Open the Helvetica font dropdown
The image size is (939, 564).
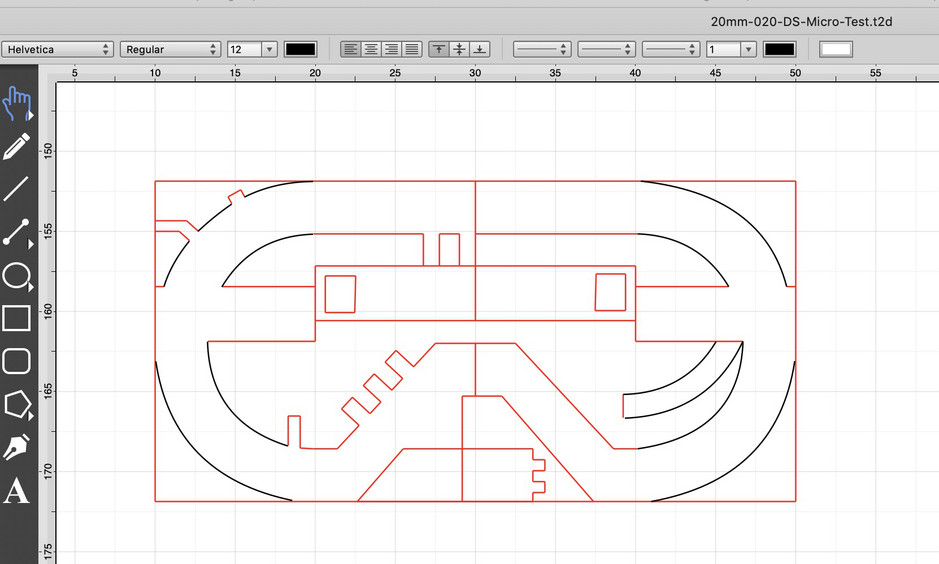(57, 49)
